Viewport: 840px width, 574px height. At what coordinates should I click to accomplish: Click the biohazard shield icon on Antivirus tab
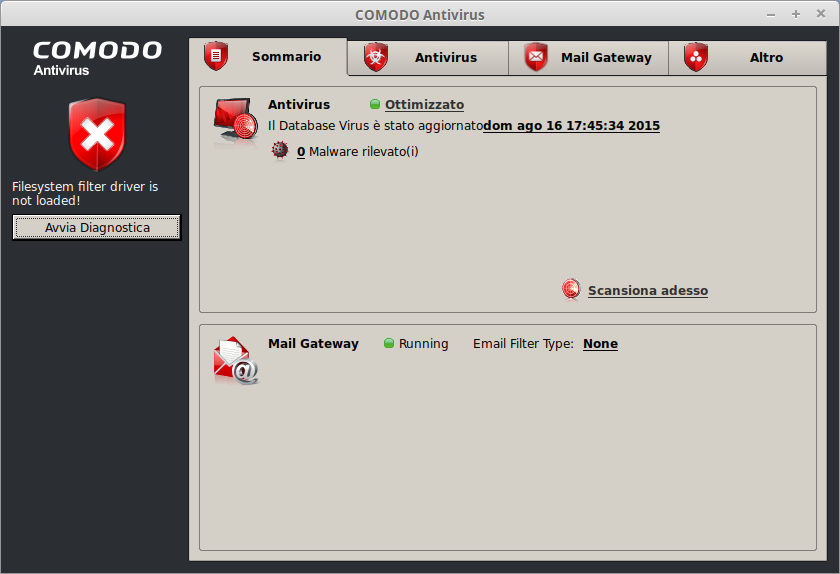(376, 57)
